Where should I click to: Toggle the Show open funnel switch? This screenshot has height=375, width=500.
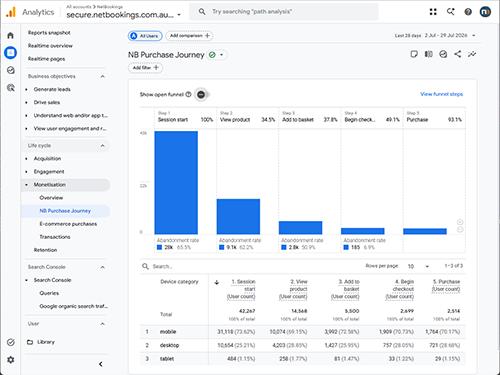[x=202, y=95]
